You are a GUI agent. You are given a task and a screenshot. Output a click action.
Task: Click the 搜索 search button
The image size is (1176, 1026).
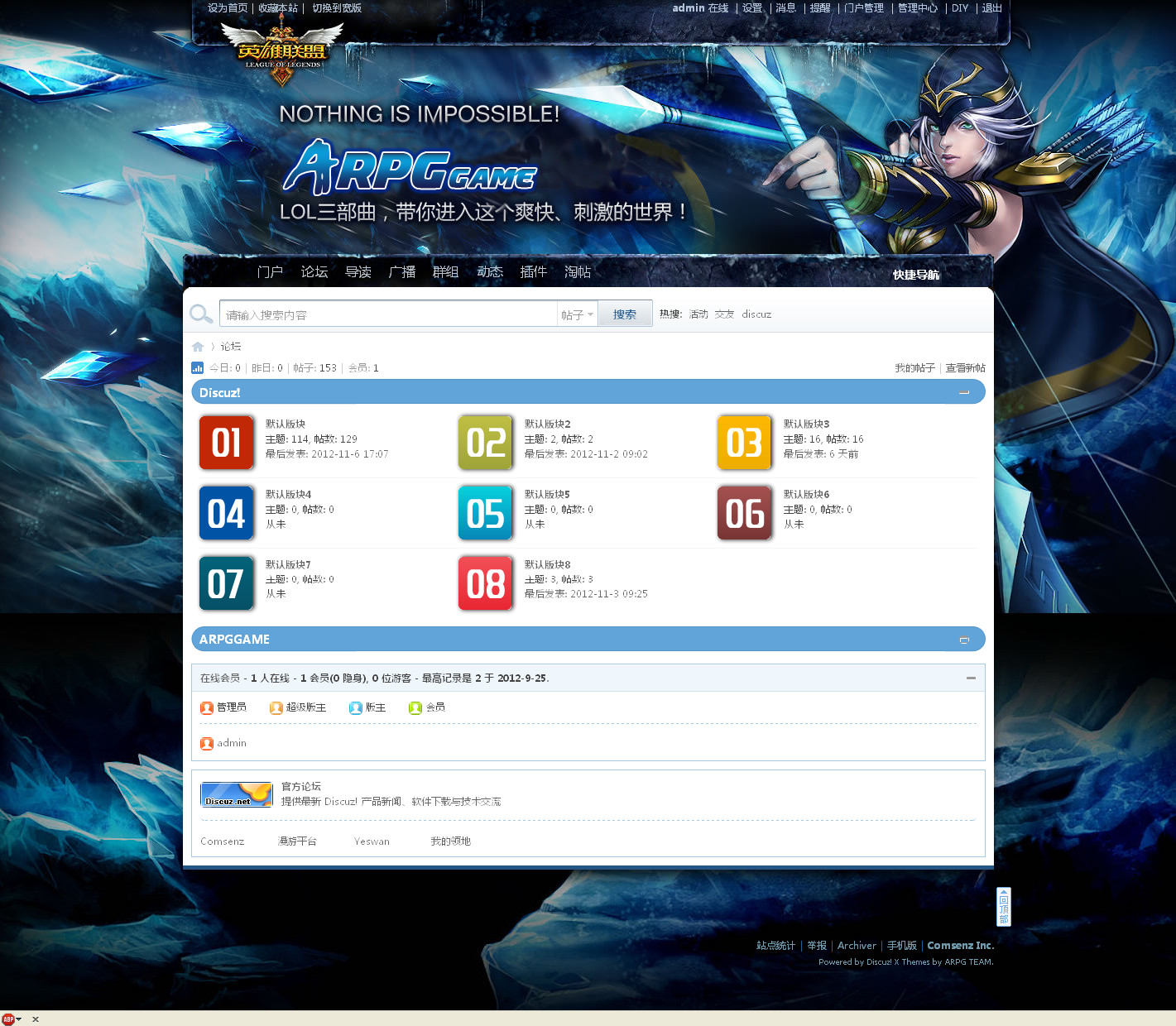click(625, 314)
